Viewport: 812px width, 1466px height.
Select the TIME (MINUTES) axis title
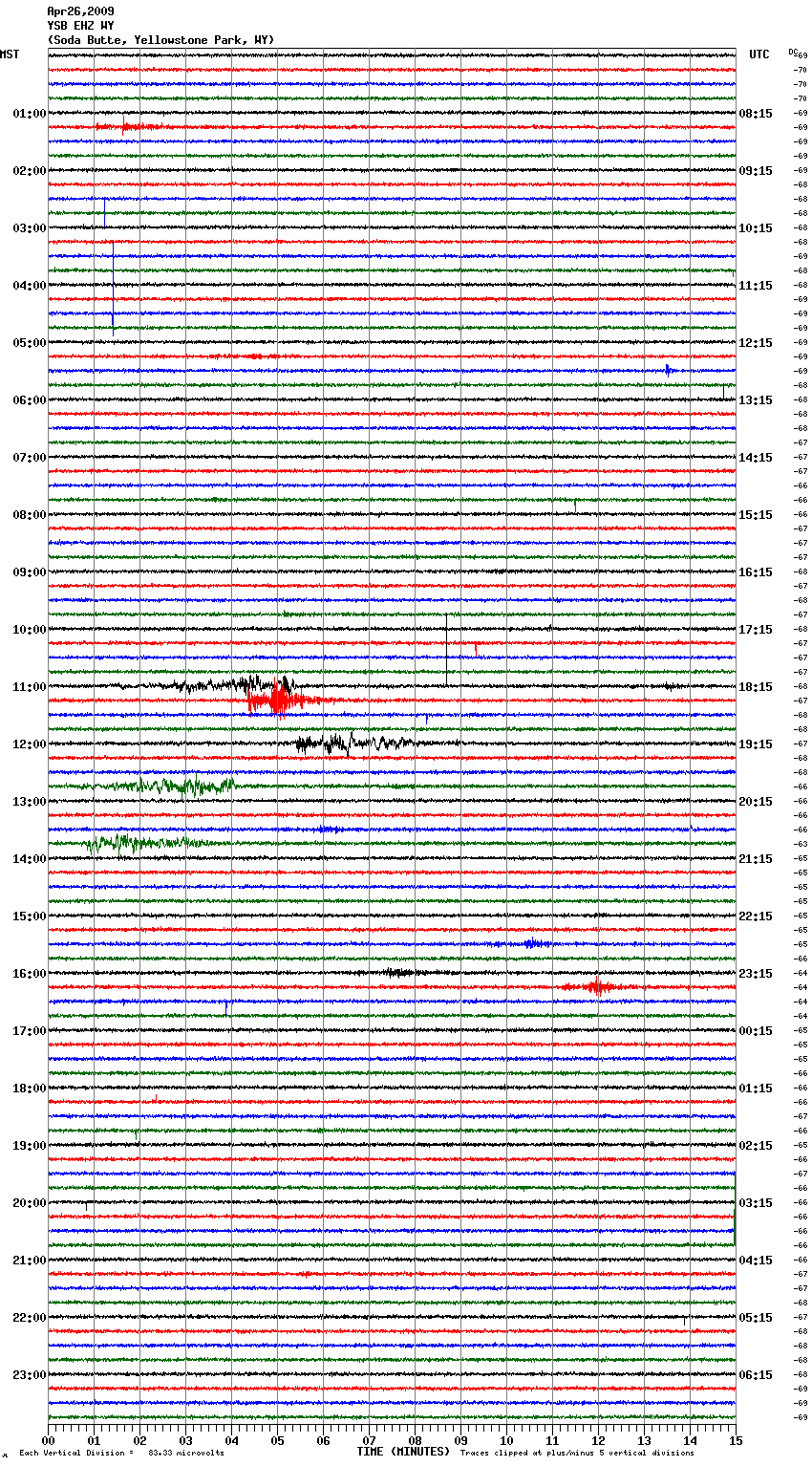[x=403, y=1451]
